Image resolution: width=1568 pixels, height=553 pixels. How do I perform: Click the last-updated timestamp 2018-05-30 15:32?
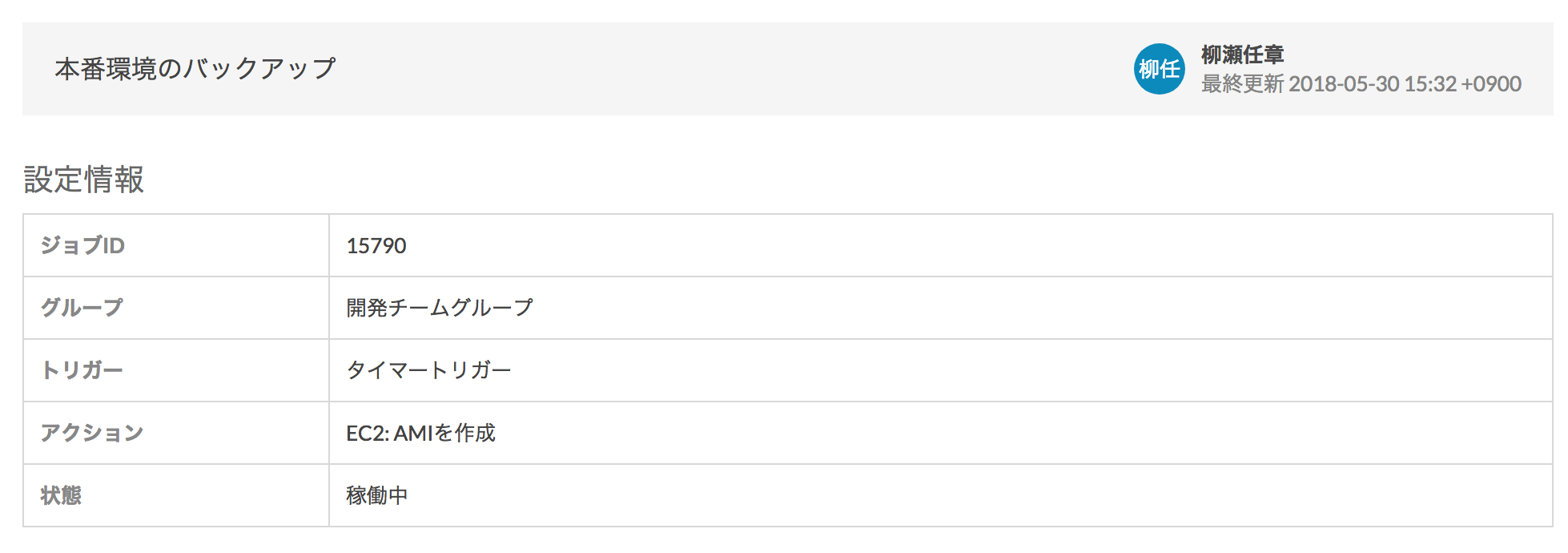click(1372, 84)
